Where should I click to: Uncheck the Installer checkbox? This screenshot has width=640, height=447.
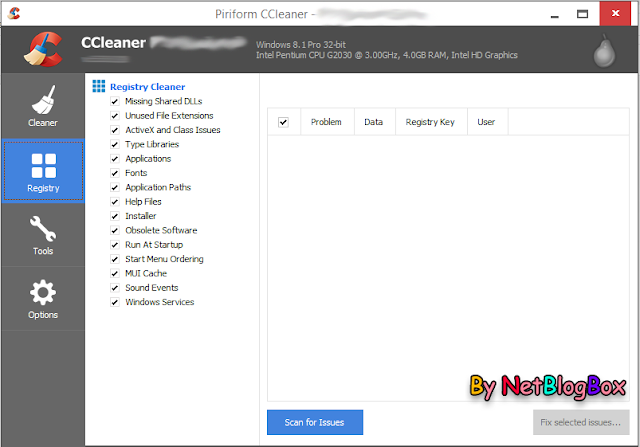click(x=115, y=216)
